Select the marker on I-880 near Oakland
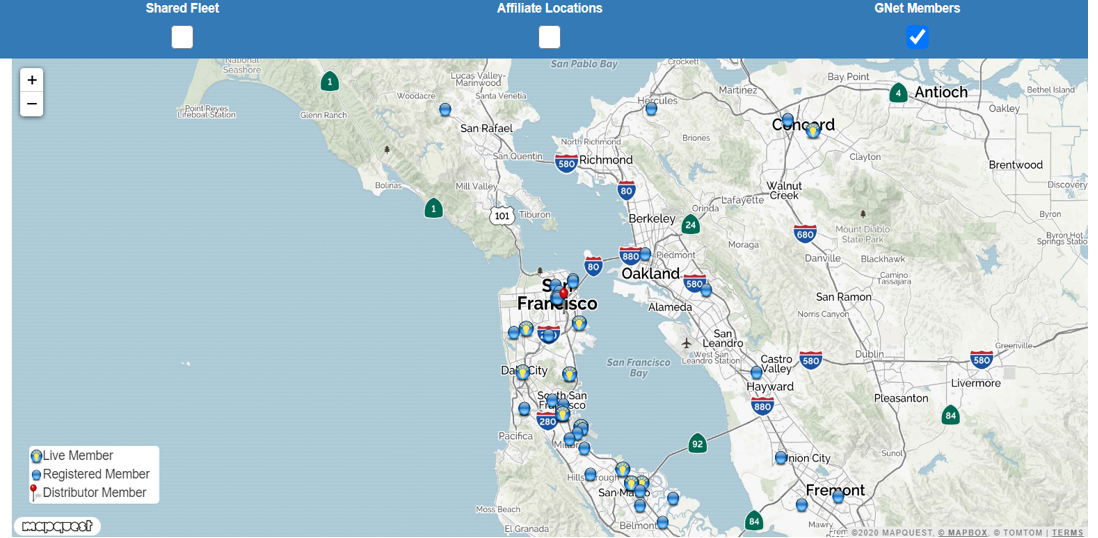The image size is (1098, 538). tap(645, 254)
